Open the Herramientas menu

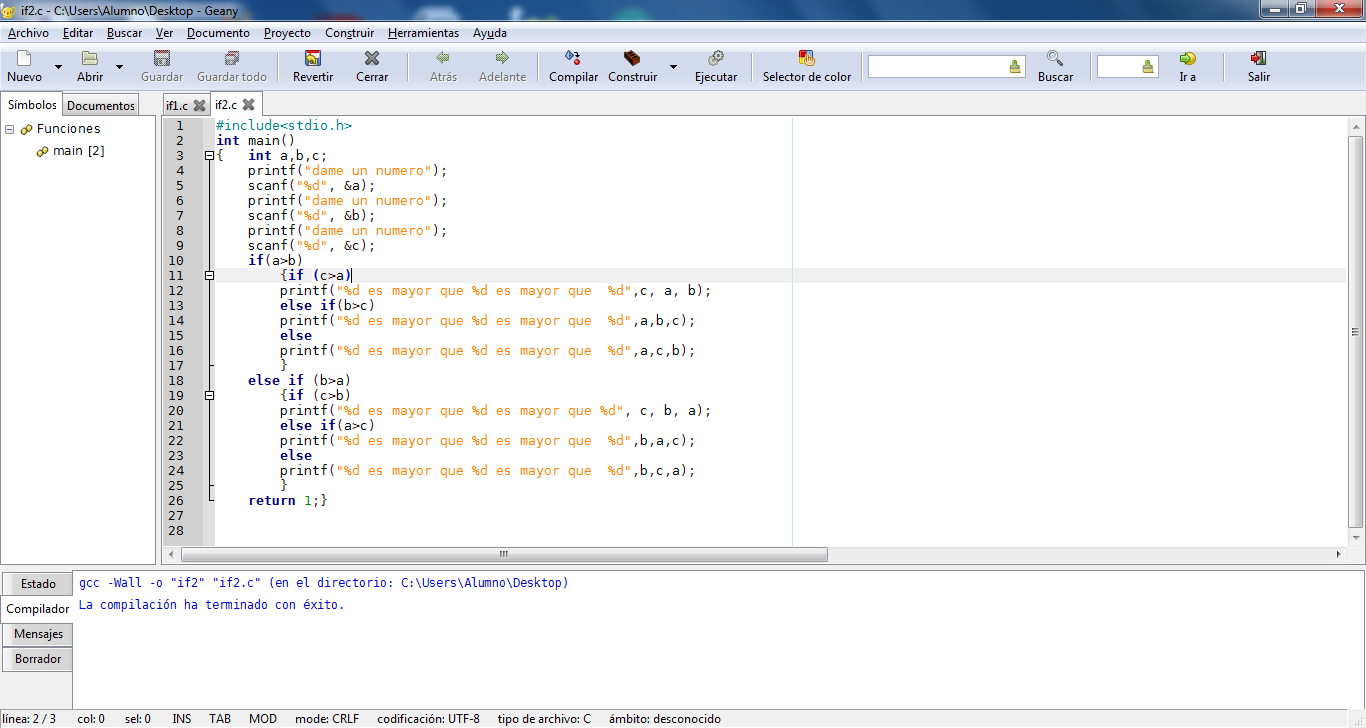coord(423,33)
